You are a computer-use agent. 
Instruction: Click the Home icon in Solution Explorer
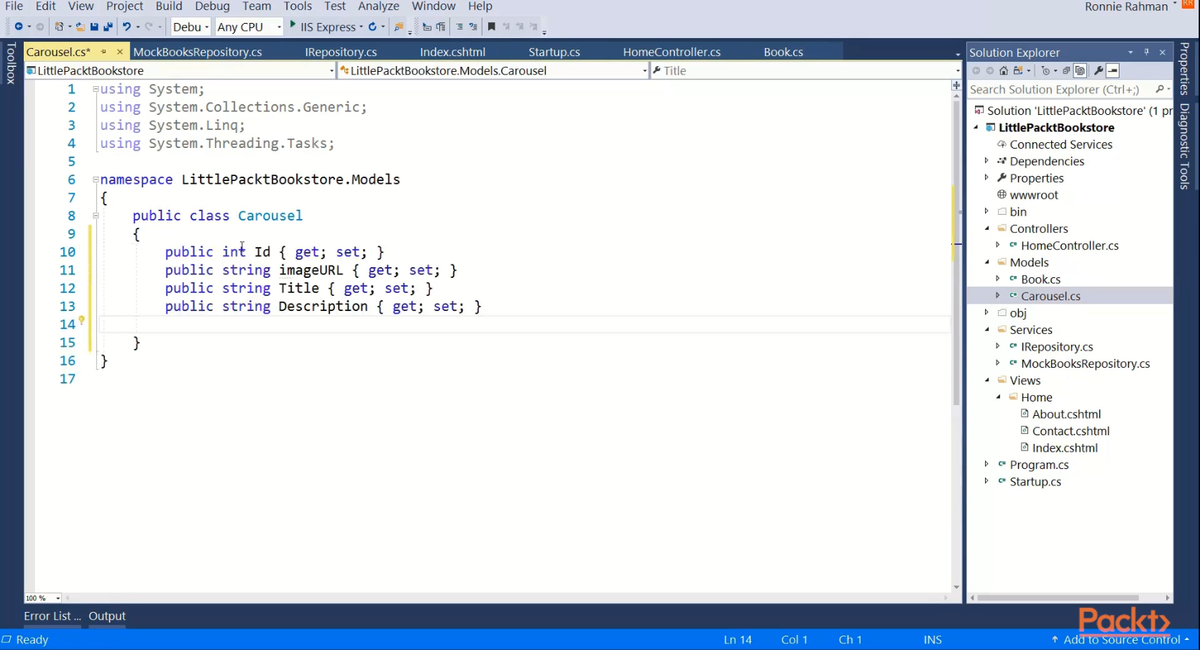click(x=1004, y=71)
